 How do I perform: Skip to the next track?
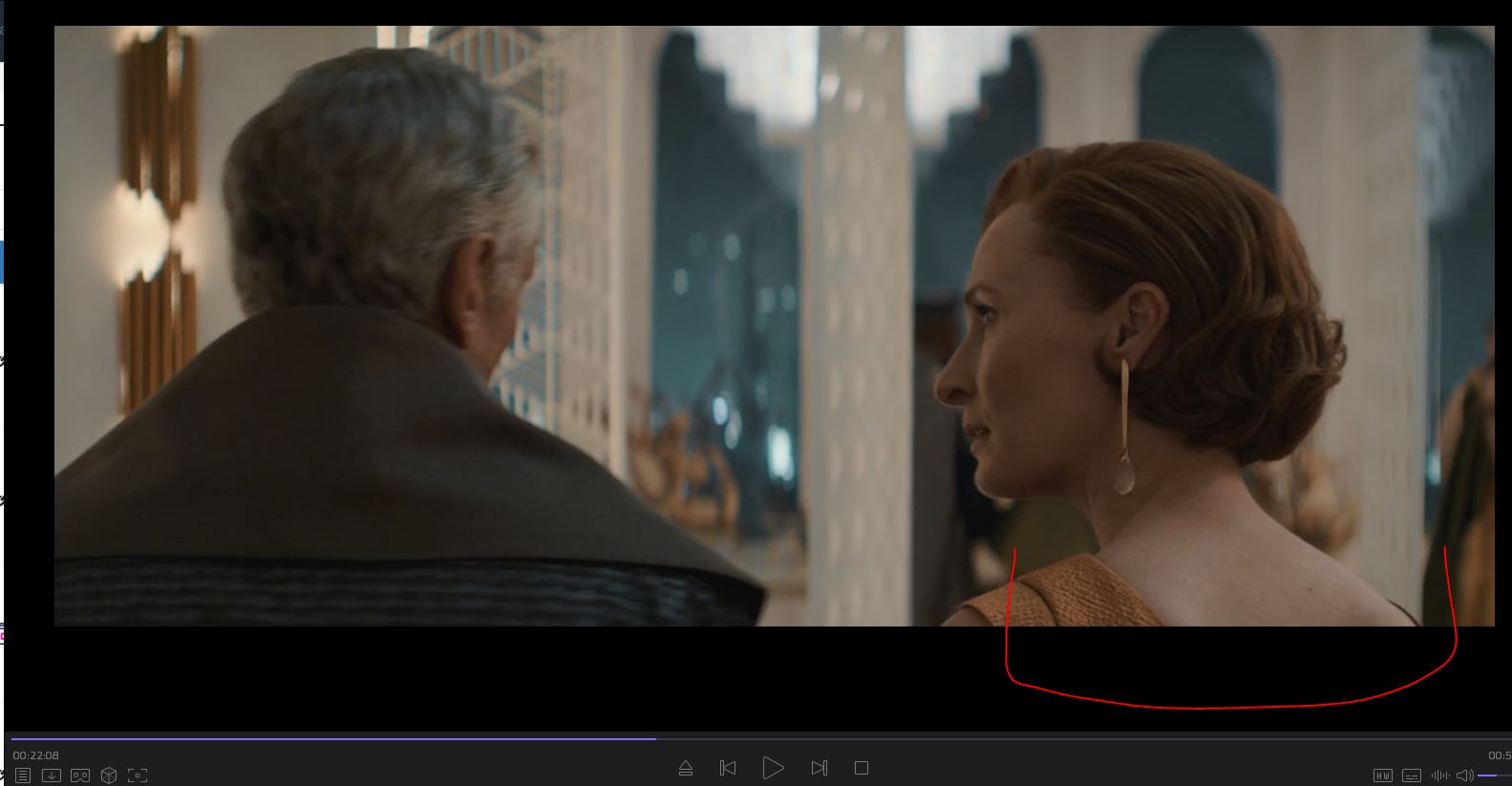point(819,768)
